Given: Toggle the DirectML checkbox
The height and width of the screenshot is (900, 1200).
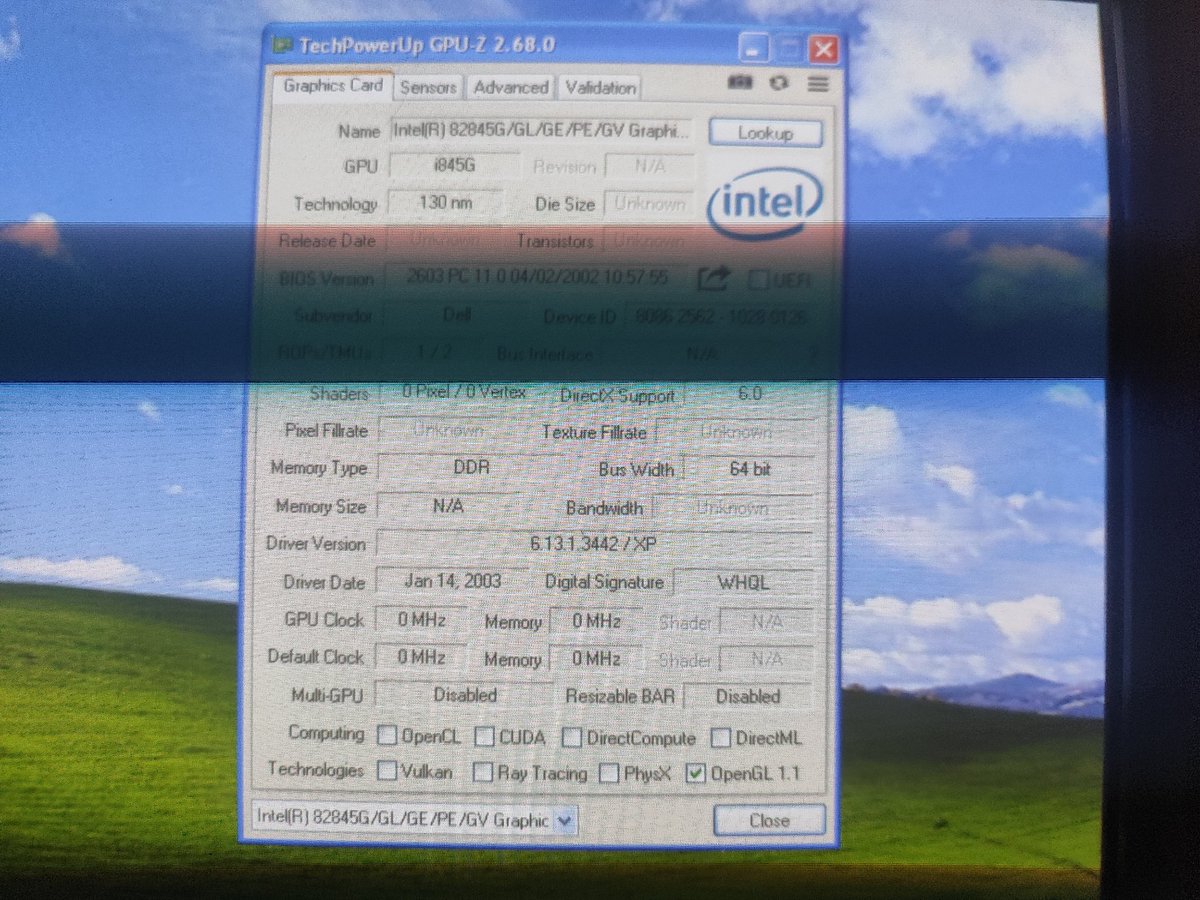Looking at the screenshot, I should click(x=721, y=739).
